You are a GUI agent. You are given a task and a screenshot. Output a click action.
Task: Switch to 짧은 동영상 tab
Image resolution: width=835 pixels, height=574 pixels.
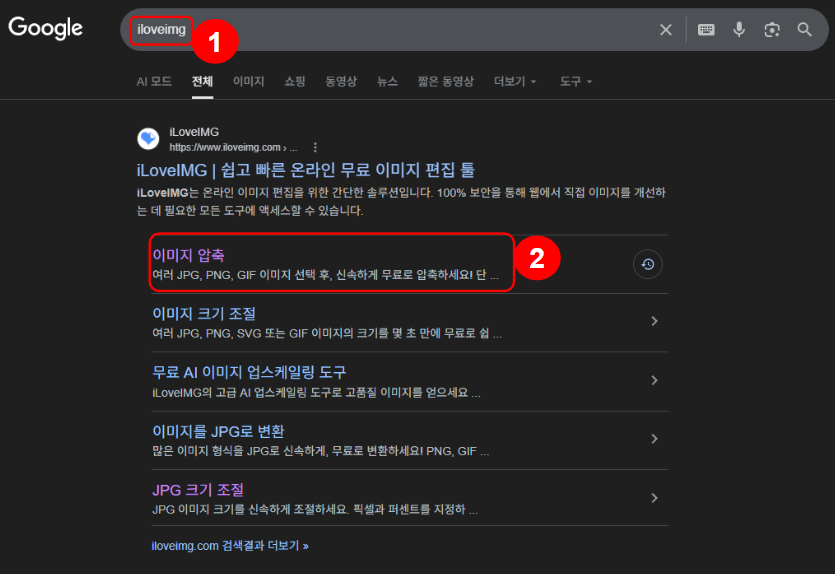[446, 81]
